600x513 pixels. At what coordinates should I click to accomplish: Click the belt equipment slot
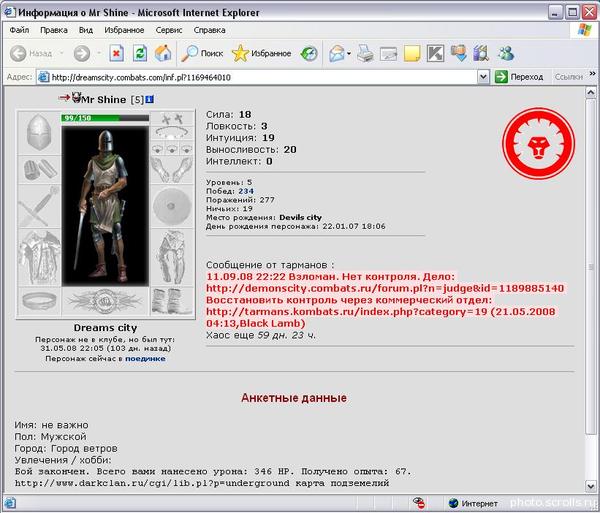point(39,301)
